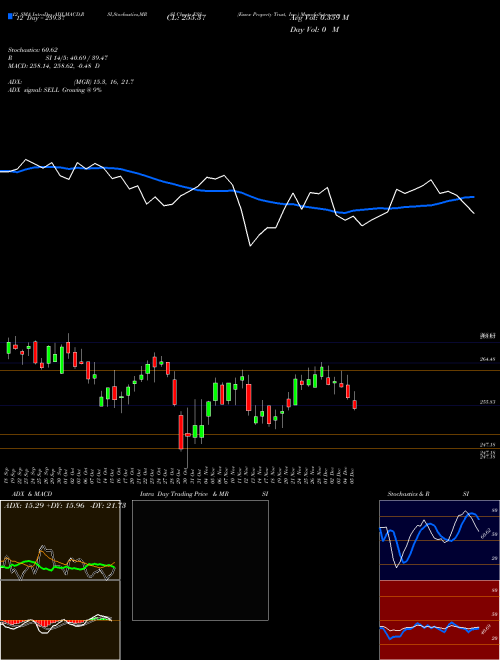This screenshot has height=660, width=500.
Task: Open the MACD histogram chart panel
Action: 60,620
